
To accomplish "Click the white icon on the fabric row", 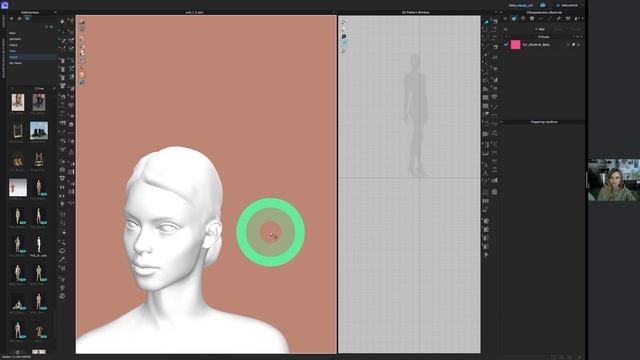I will click(573, 44).
